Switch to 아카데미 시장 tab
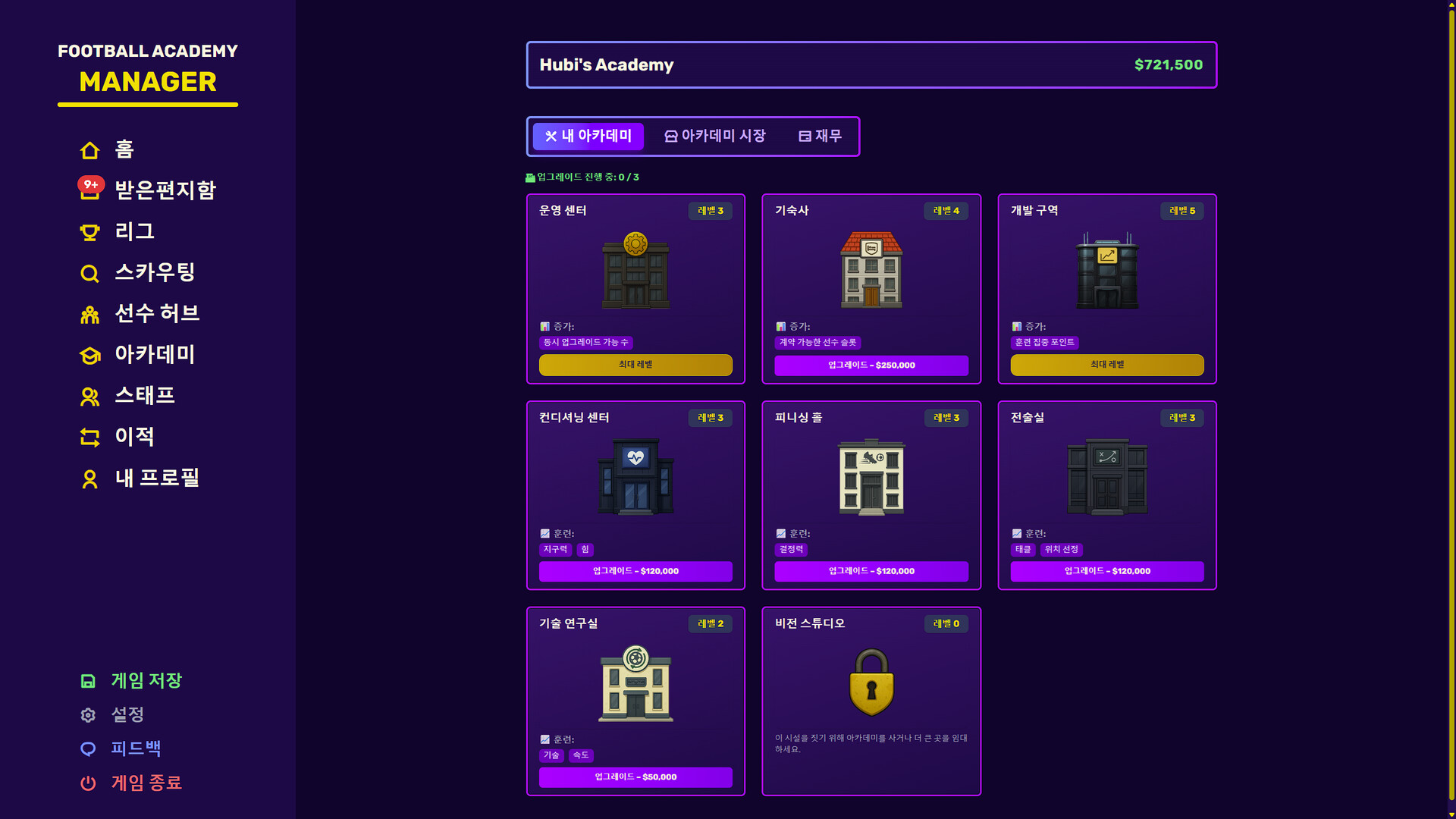 point(714,136)
